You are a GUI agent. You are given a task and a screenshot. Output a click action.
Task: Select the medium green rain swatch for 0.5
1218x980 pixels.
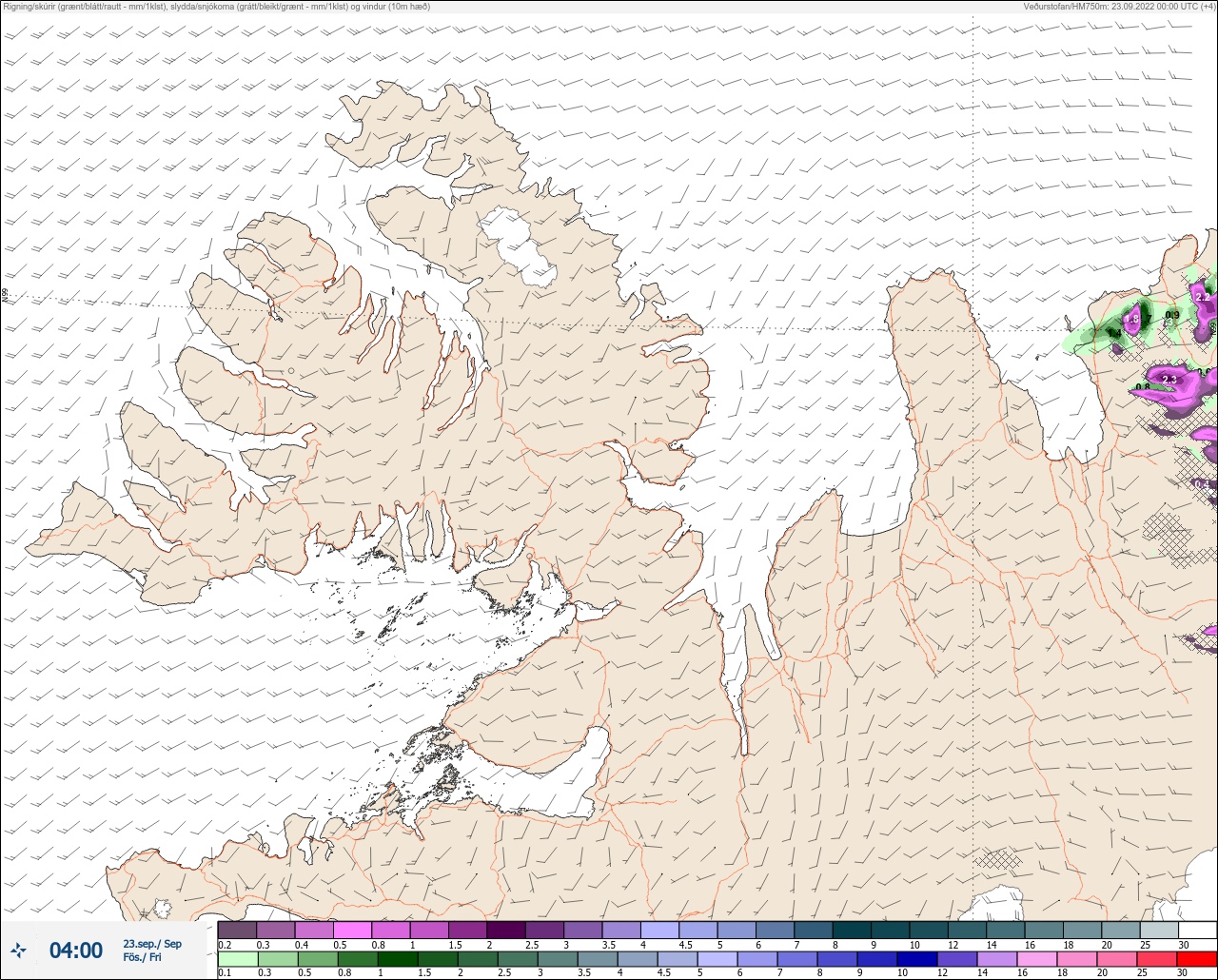318,959
